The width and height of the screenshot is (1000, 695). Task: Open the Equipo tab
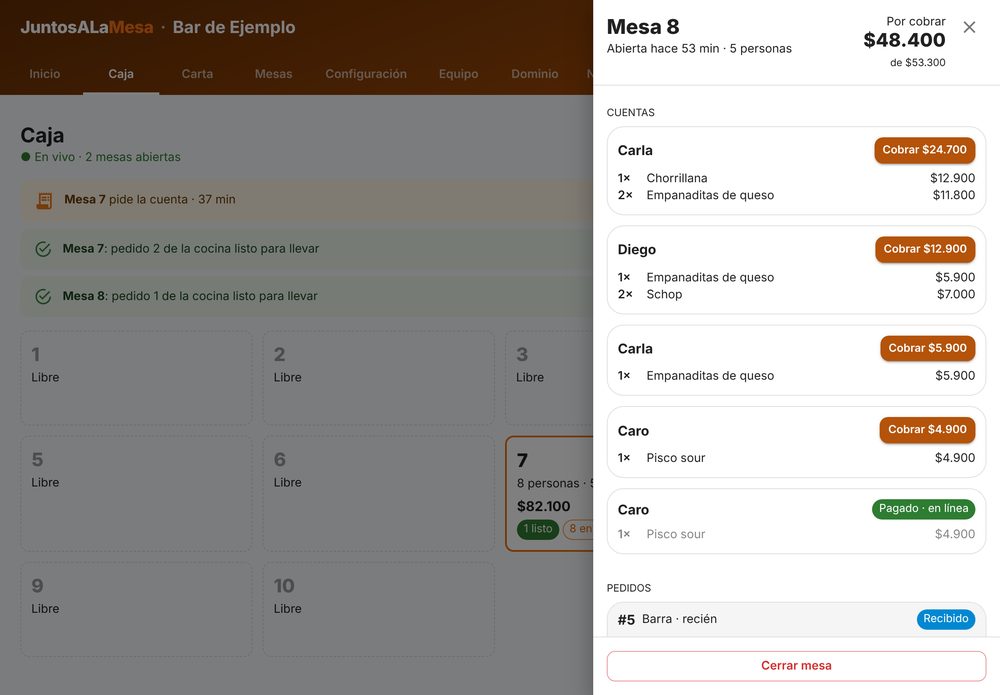[x=459, y=74]
